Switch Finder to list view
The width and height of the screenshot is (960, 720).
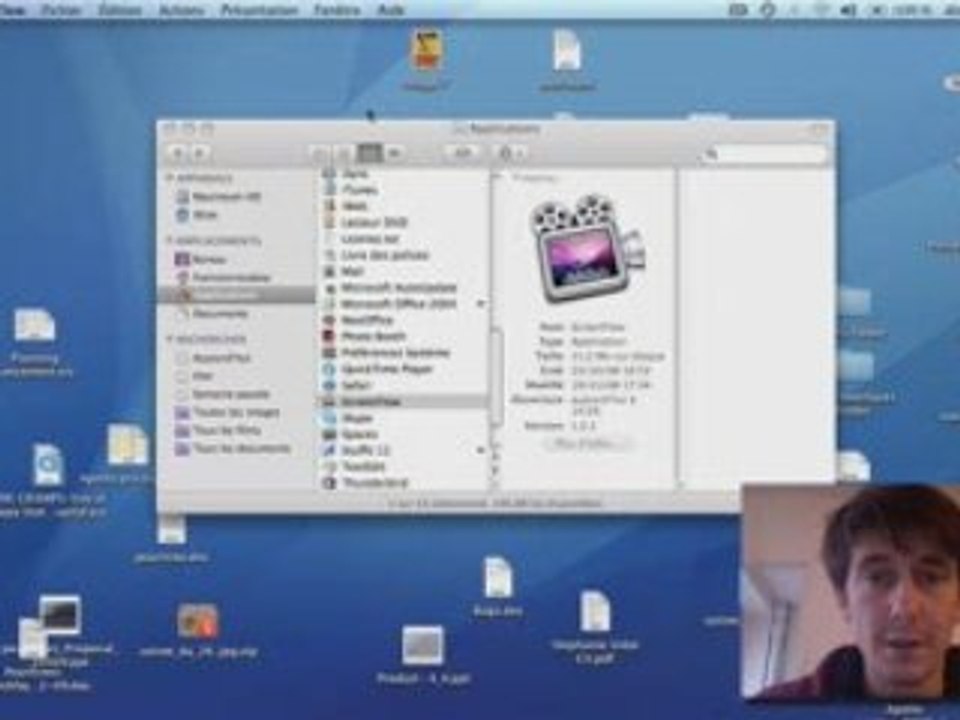pos(344,153)
